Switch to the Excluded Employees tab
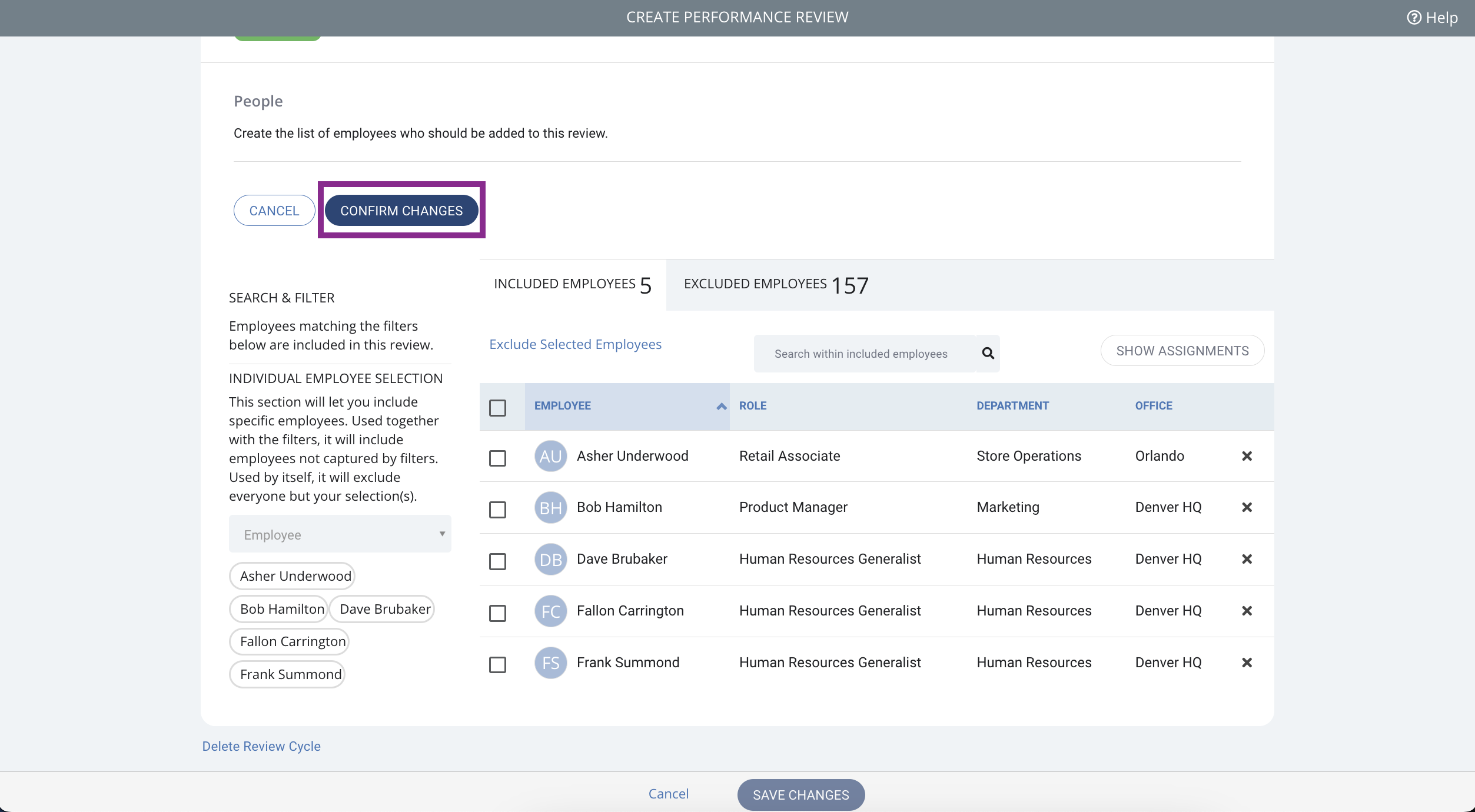 (776, 285)
